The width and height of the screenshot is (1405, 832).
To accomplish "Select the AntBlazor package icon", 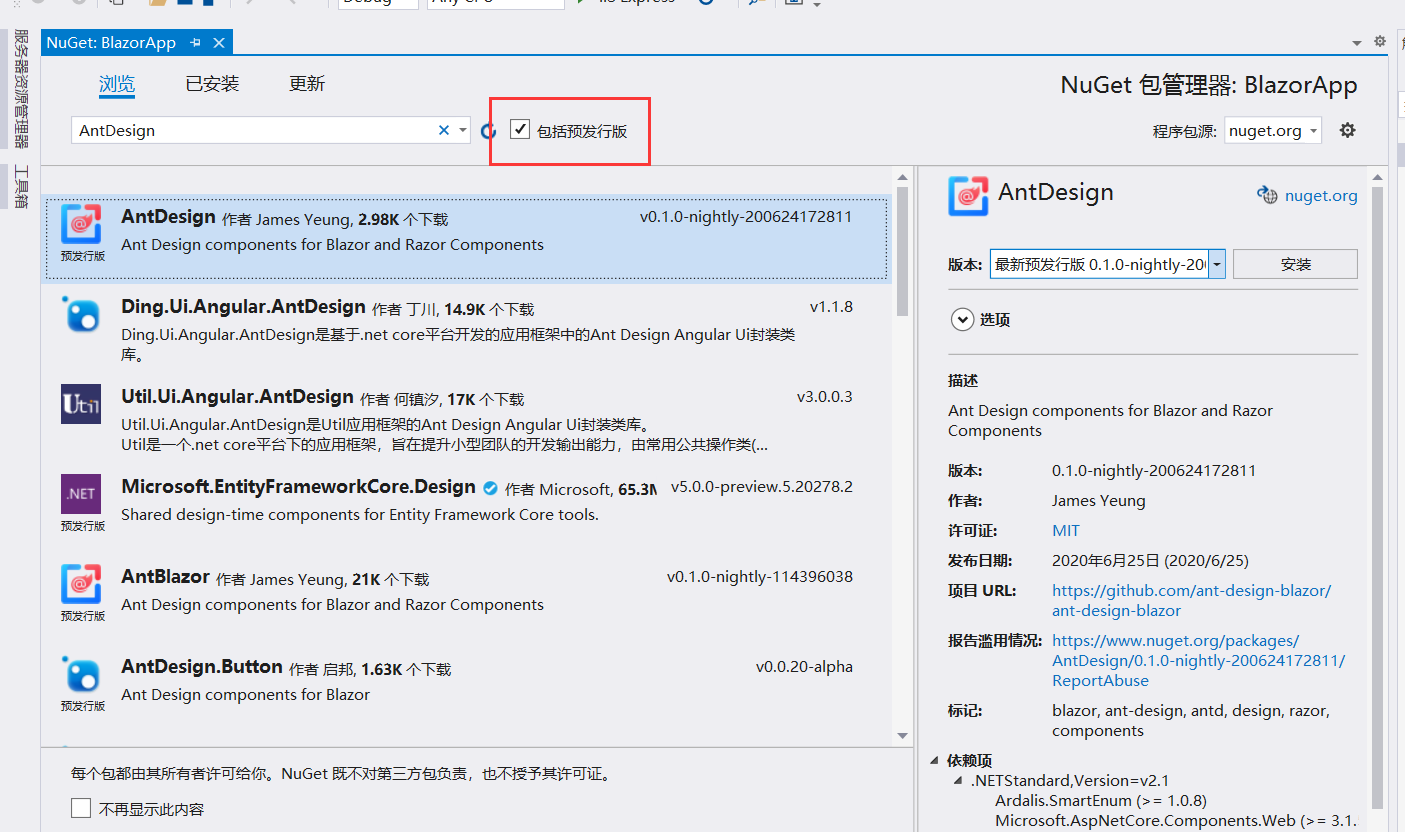I will 81,584.
